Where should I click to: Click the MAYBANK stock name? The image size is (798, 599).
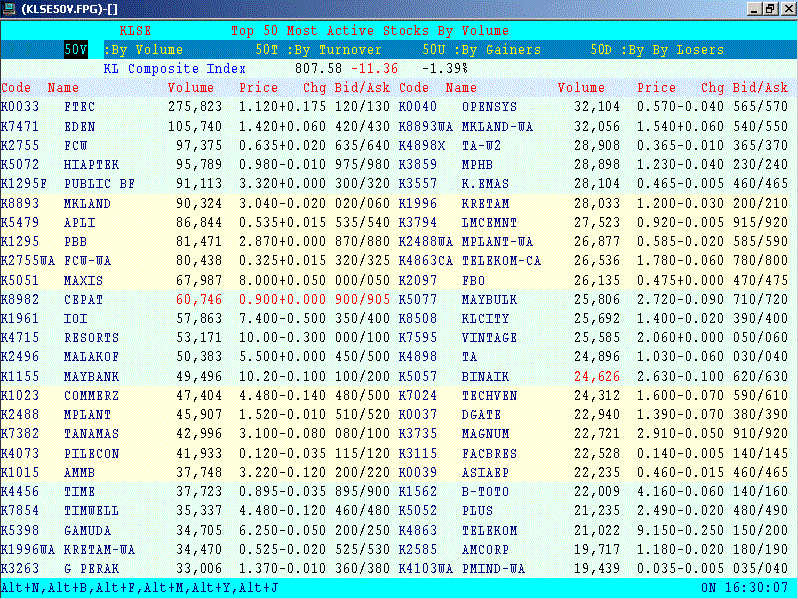tap(92, 377)
